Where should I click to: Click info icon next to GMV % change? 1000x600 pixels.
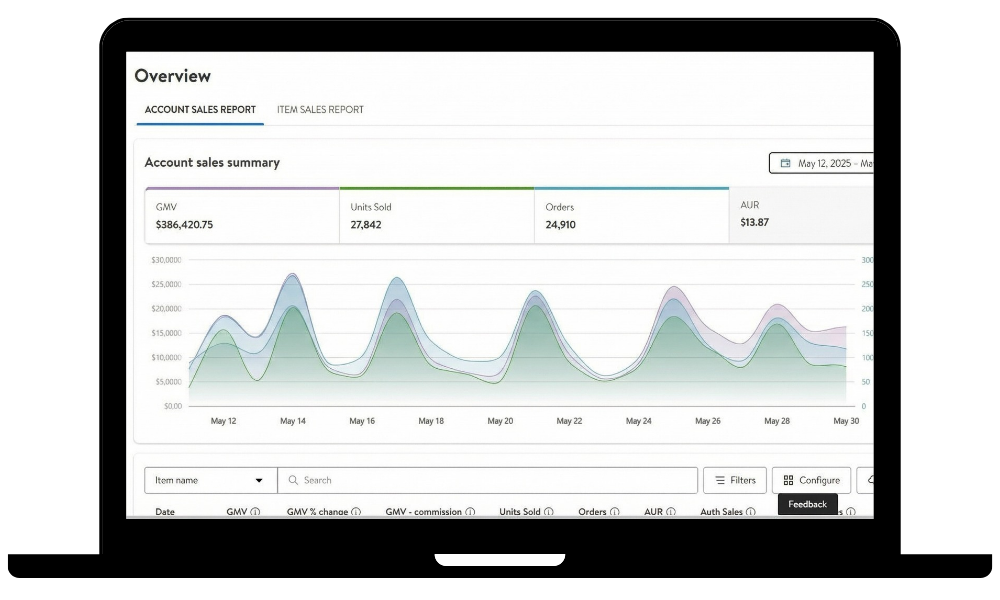pyautogui.click(x=356, y=512)
